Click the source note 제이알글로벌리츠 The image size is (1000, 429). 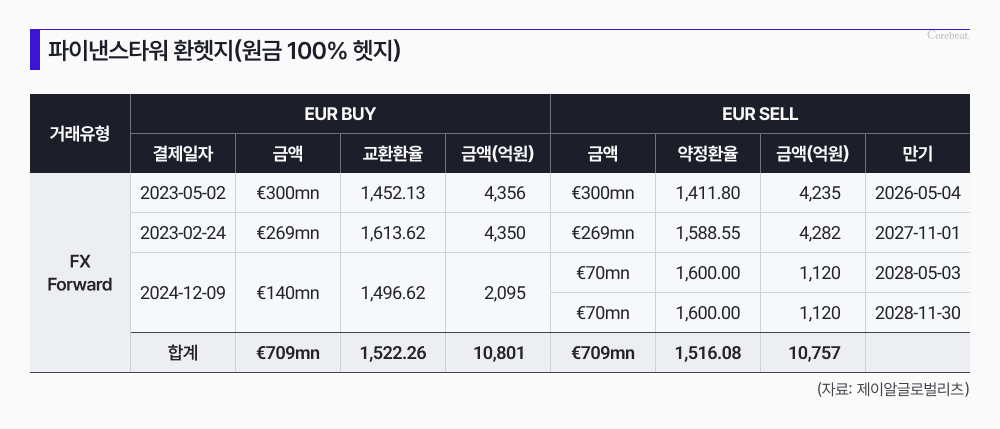pyautogui.click(x=892, y=391)
